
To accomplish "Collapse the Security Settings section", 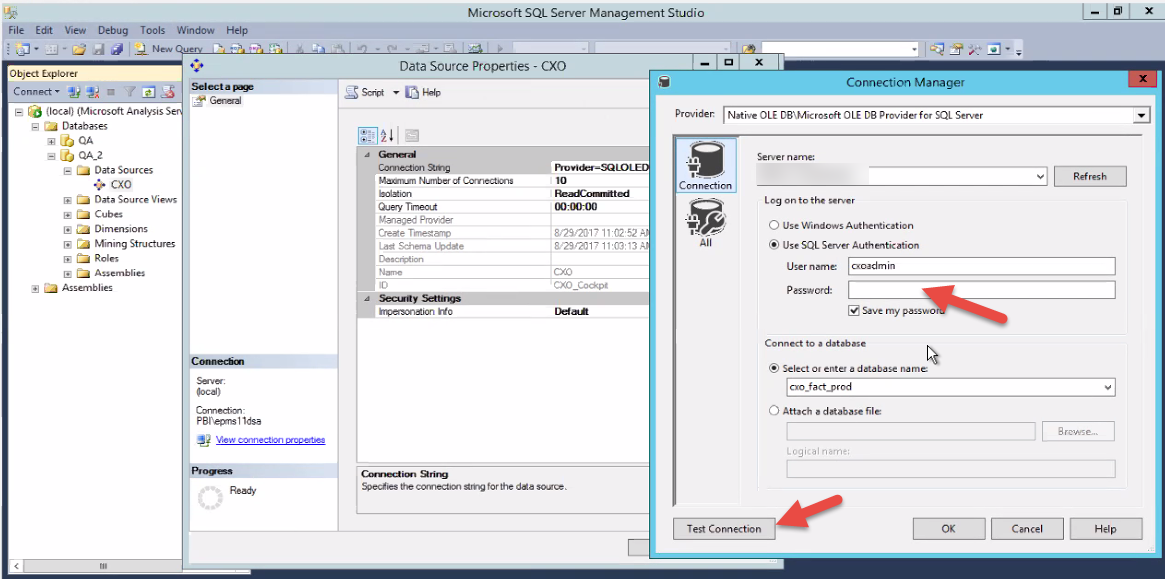I will click(366, 298).
